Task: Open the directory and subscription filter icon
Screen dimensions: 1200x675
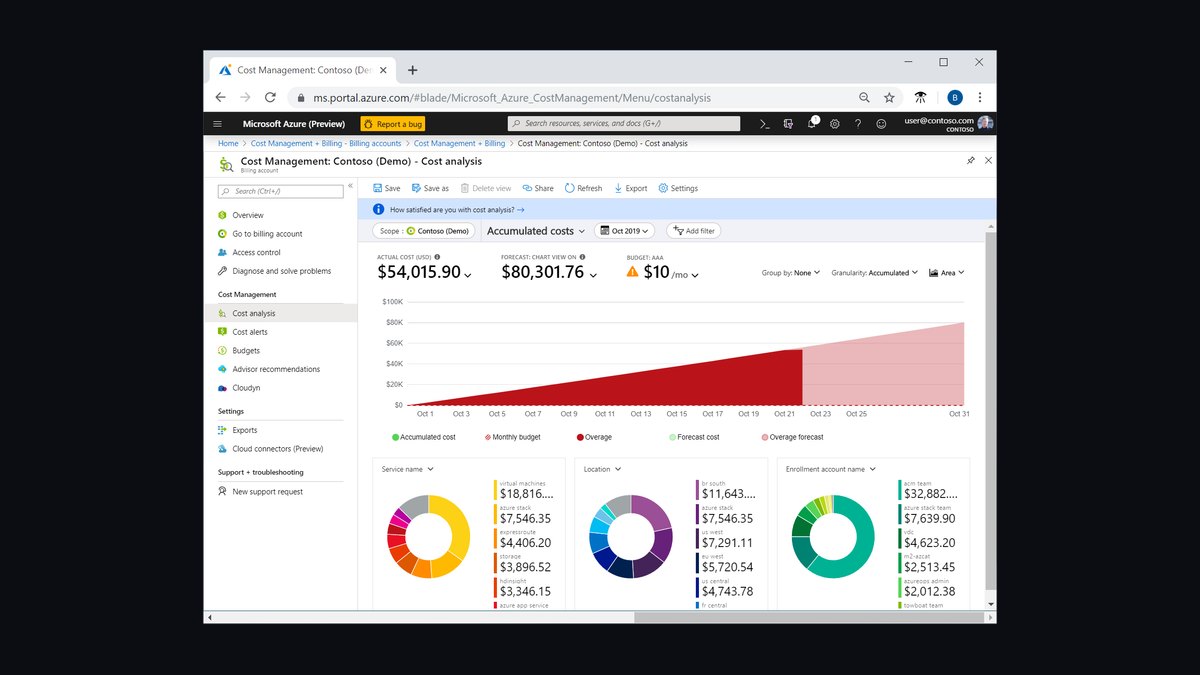Action: tap(788, 124)
